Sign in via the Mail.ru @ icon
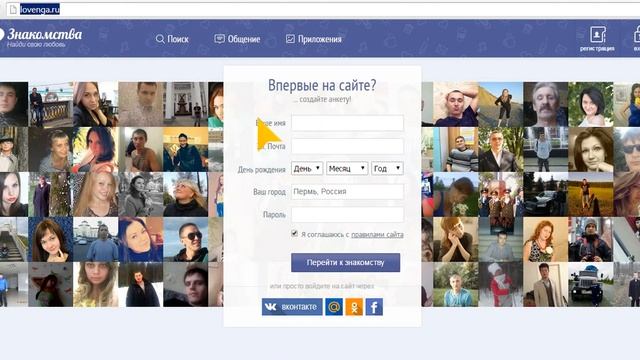 334,307
